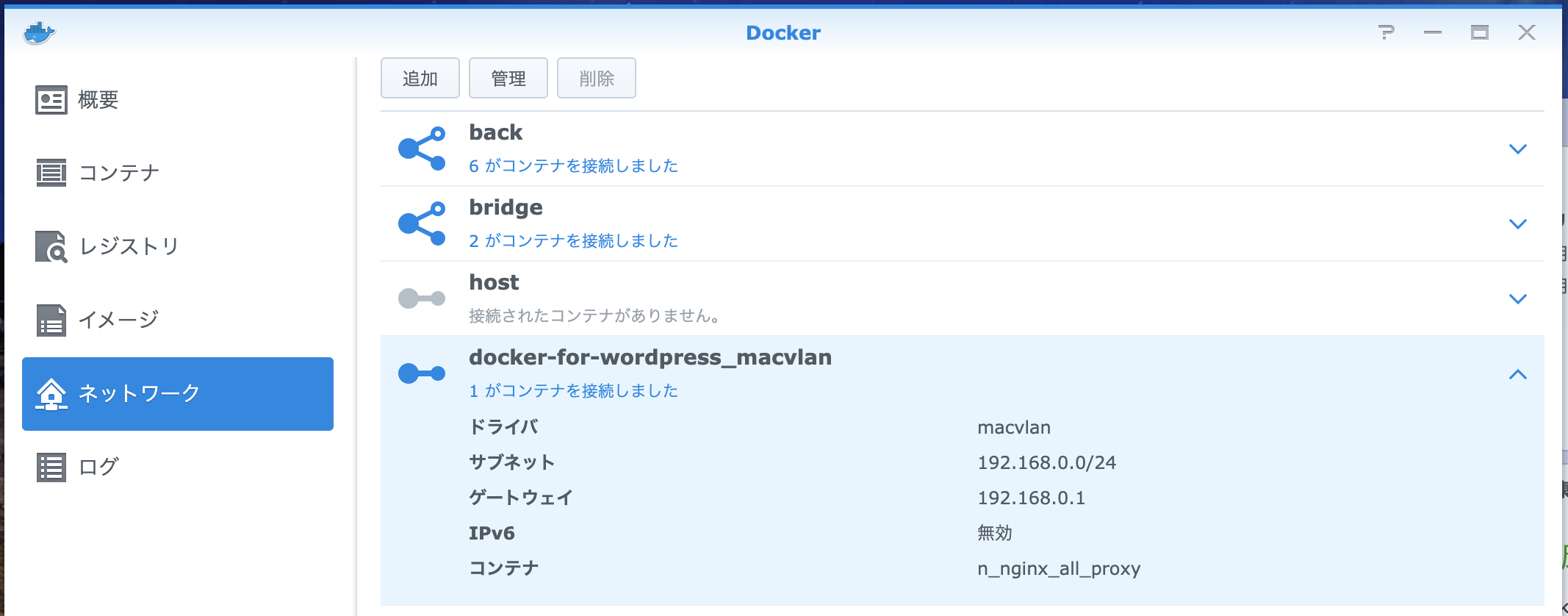Screen dimensions: 1568x616
Task: Click the 接続されたコンテナがありません text
Action: click(594, 316)
